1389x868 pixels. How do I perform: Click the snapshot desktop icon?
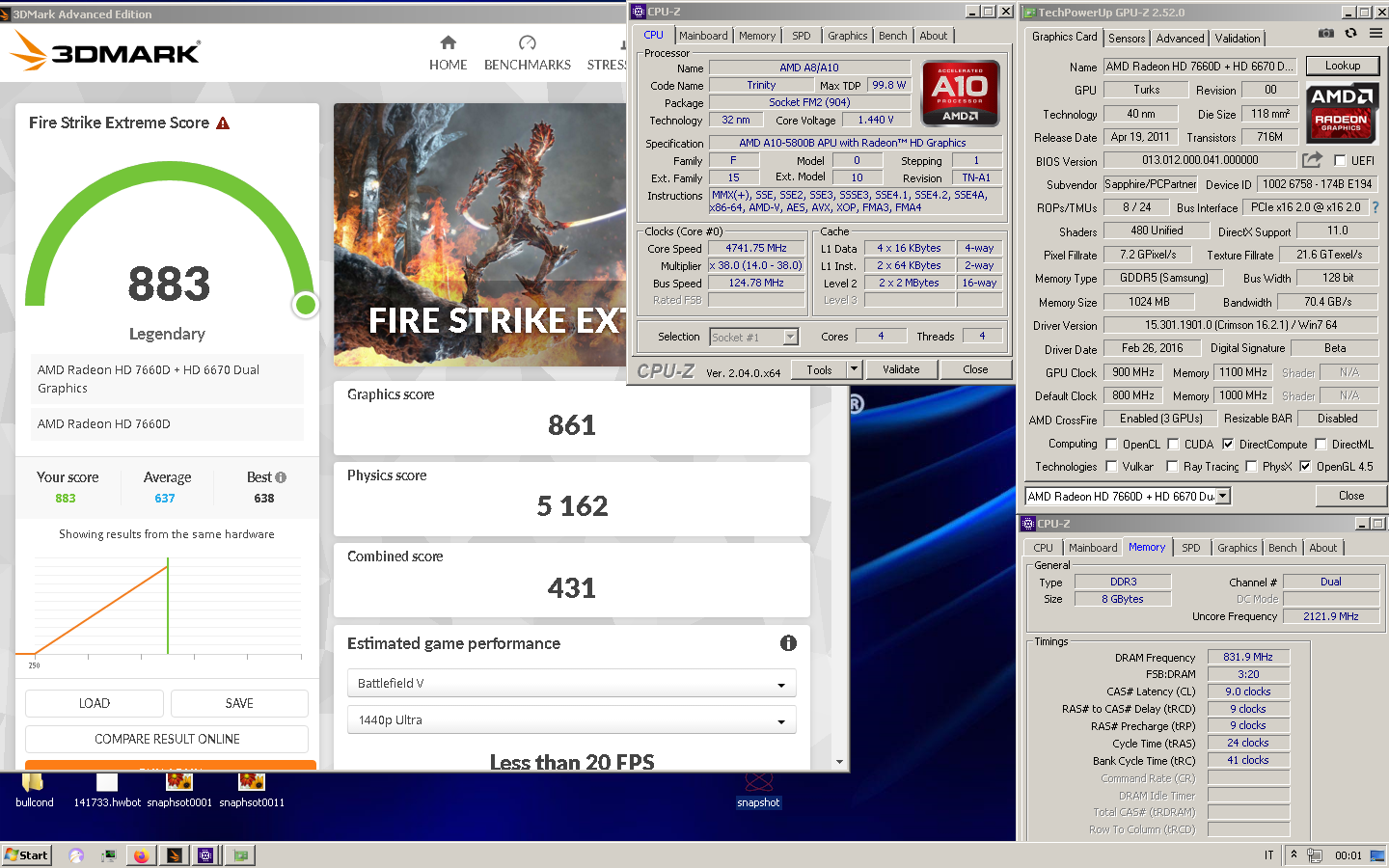click(758, 789)
